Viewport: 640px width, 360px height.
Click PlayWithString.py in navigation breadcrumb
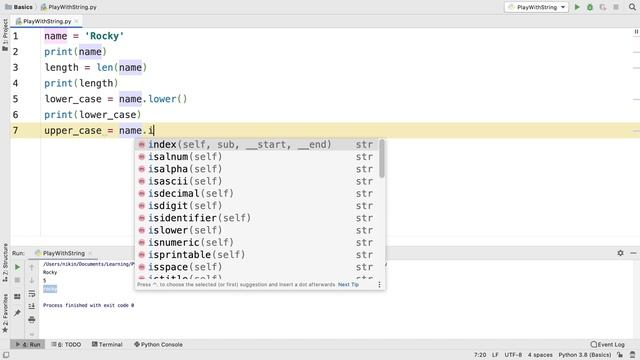69,7
